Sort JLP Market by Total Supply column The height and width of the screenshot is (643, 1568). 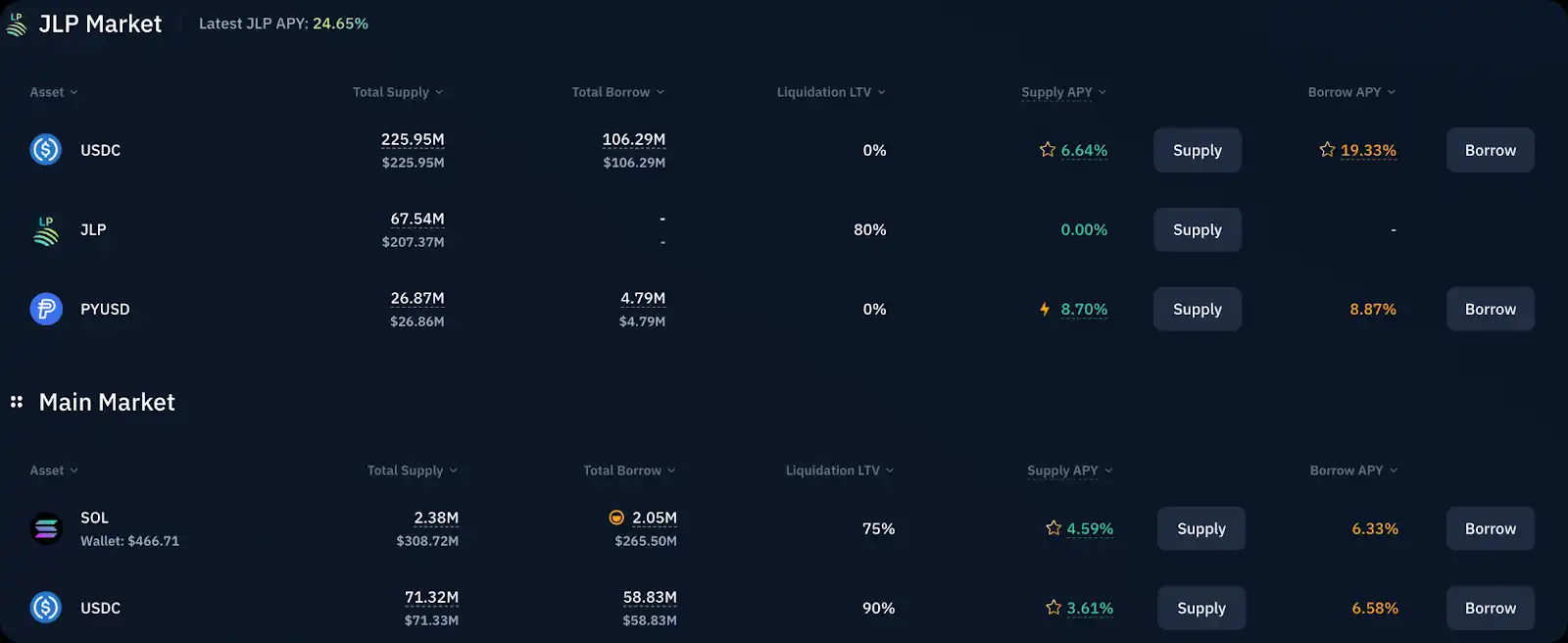(x=398, y=92)
